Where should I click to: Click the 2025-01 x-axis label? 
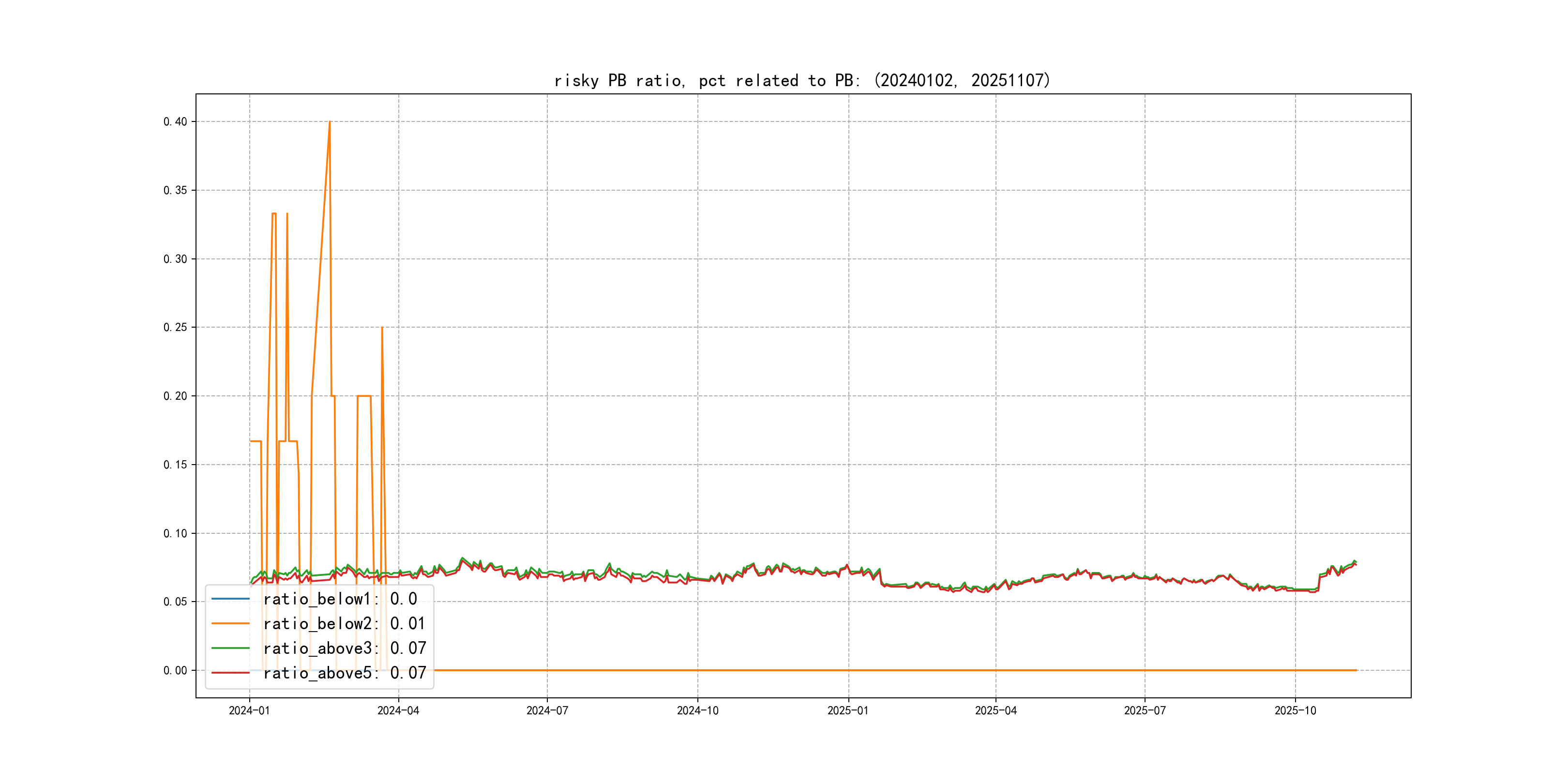coord(848,710)
